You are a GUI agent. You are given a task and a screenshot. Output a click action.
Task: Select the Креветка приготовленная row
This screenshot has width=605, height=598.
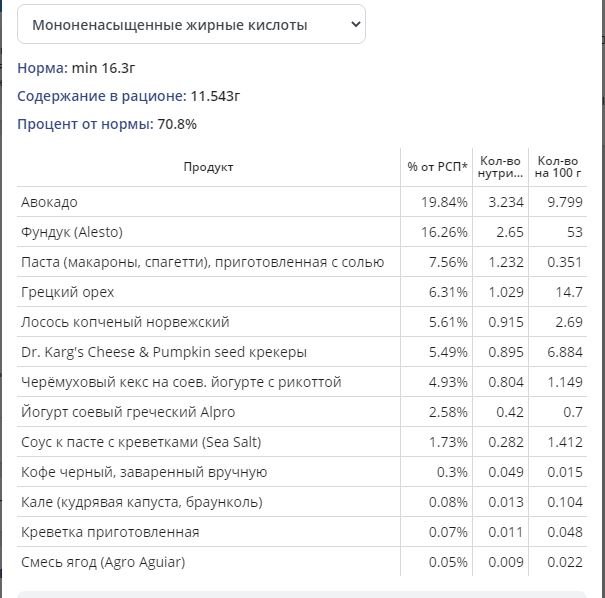tap(302, 532)
